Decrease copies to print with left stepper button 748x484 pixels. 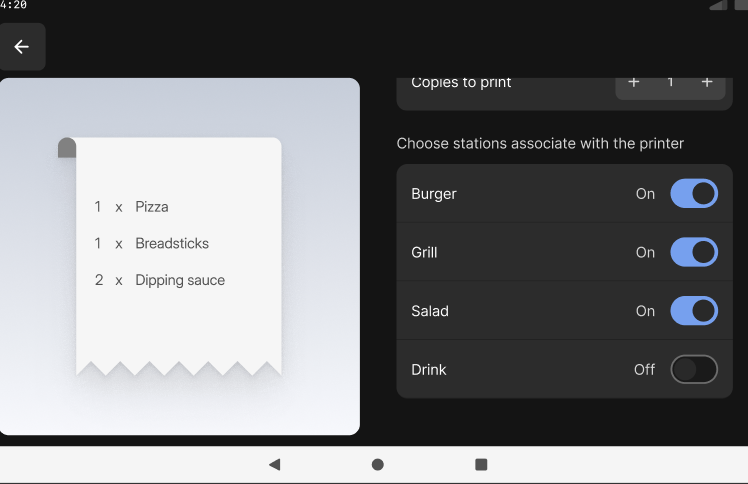[634, 82]
